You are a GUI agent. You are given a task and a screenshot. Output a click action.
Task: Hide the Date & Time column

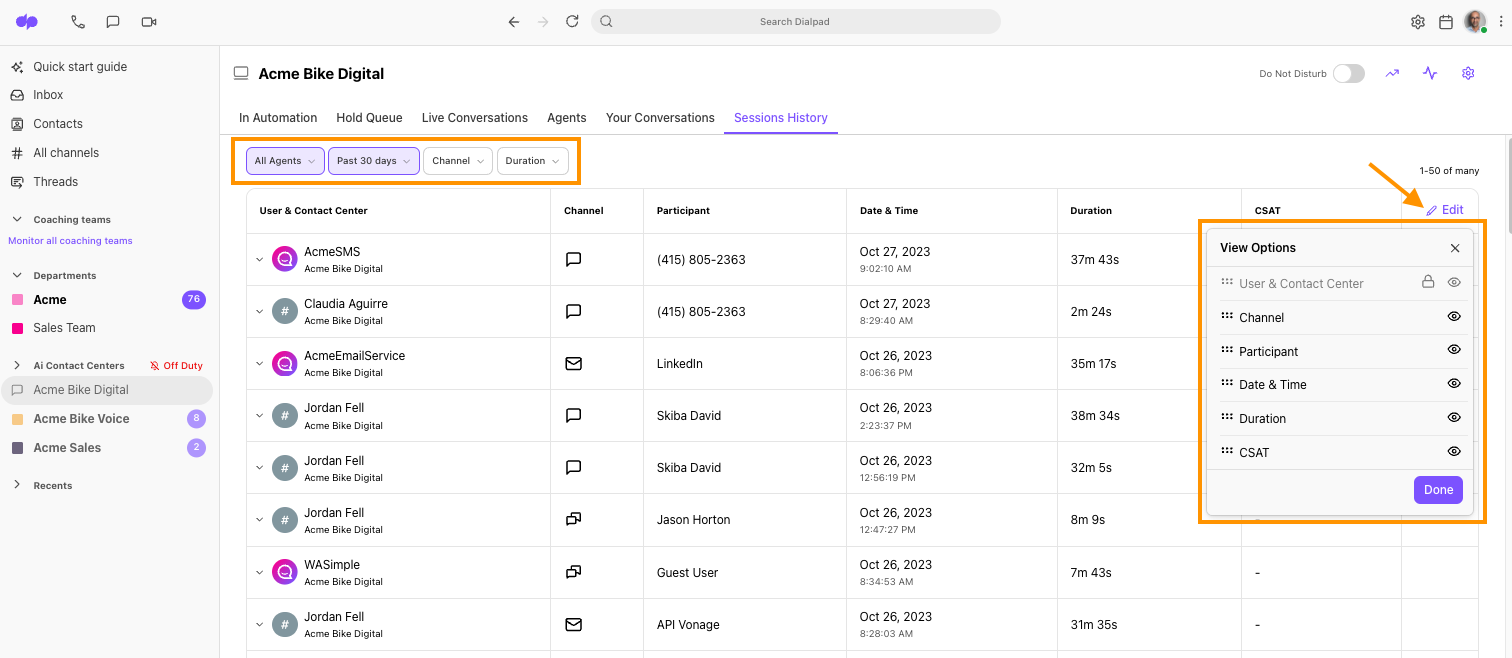tap(1454, 383)
